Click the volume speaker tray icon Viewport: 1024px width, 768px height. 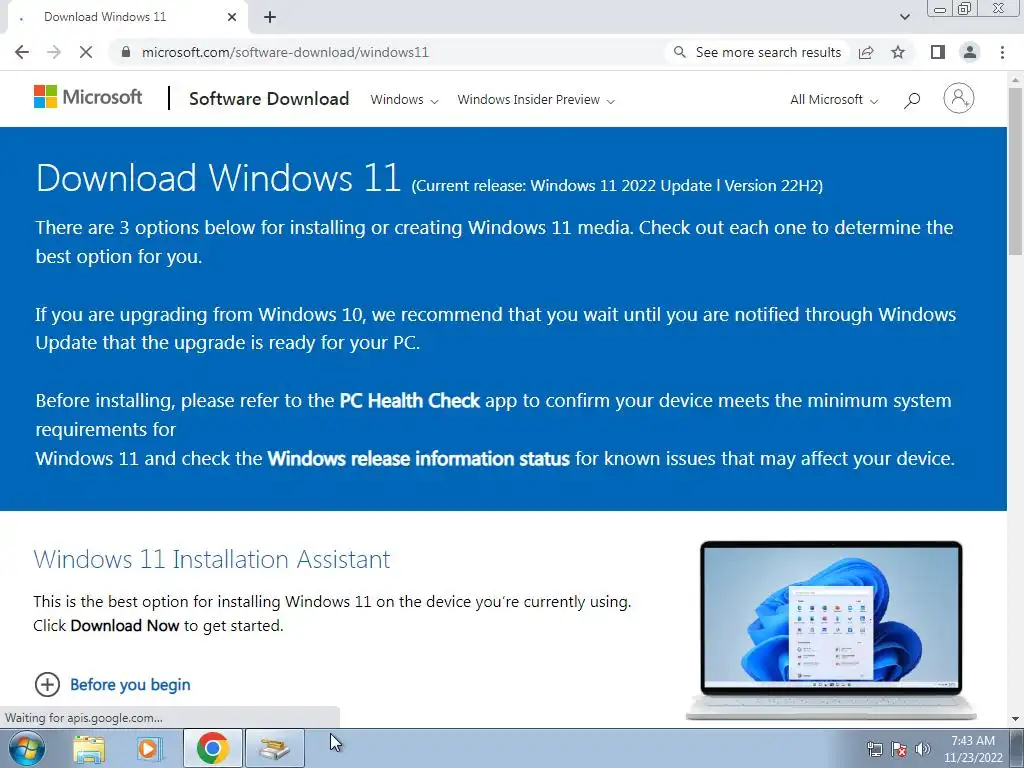click(923, 749)
